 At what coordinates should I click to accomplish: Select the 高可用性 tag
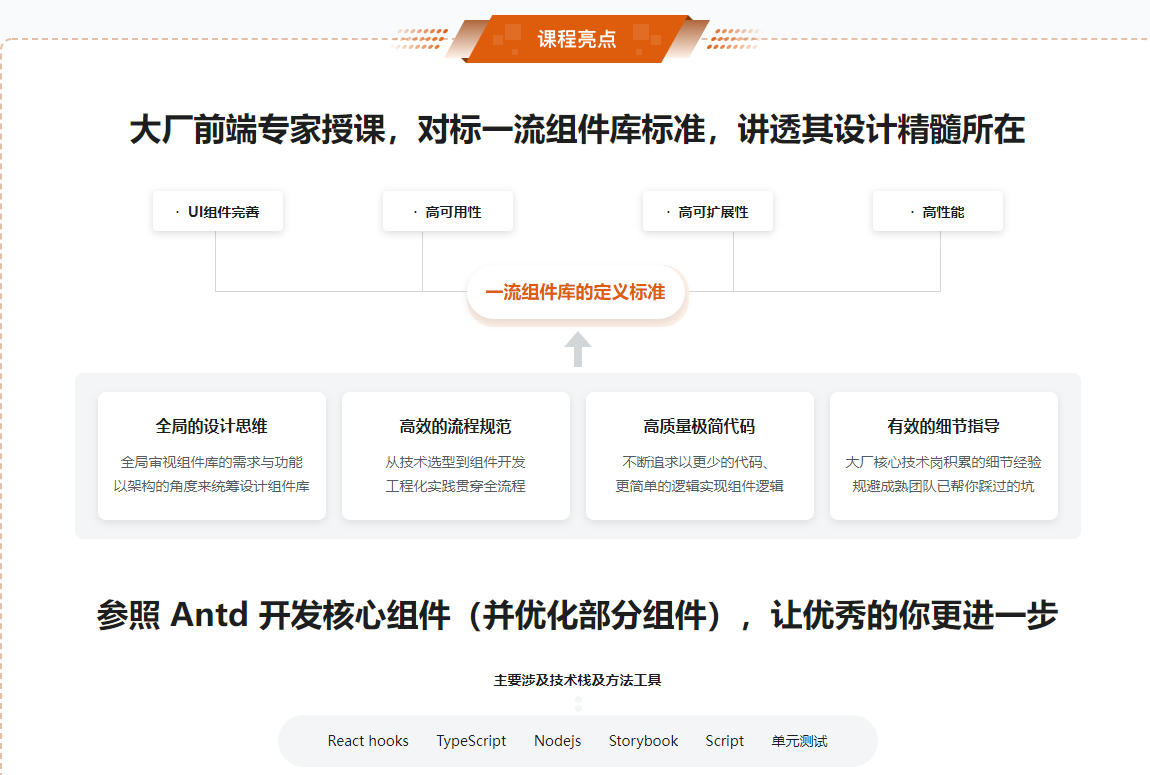point(448,212)
